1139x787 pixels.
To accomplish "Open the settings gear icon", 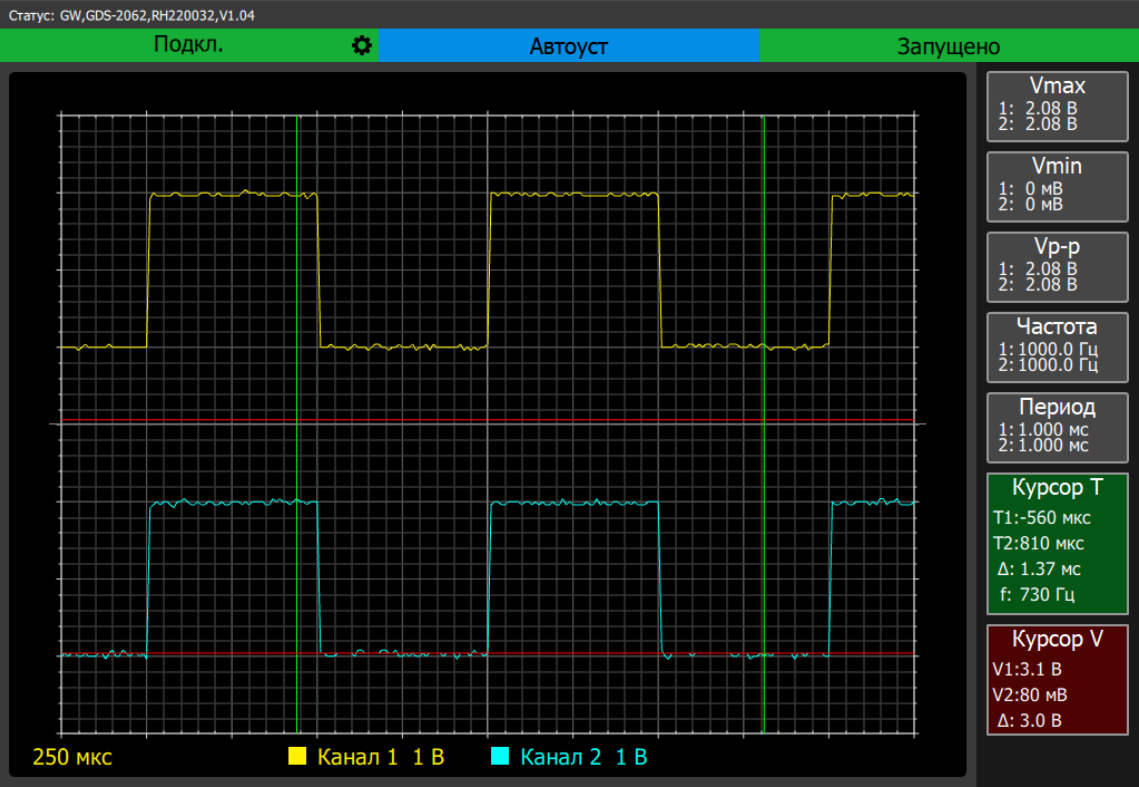I will [362, 45].
